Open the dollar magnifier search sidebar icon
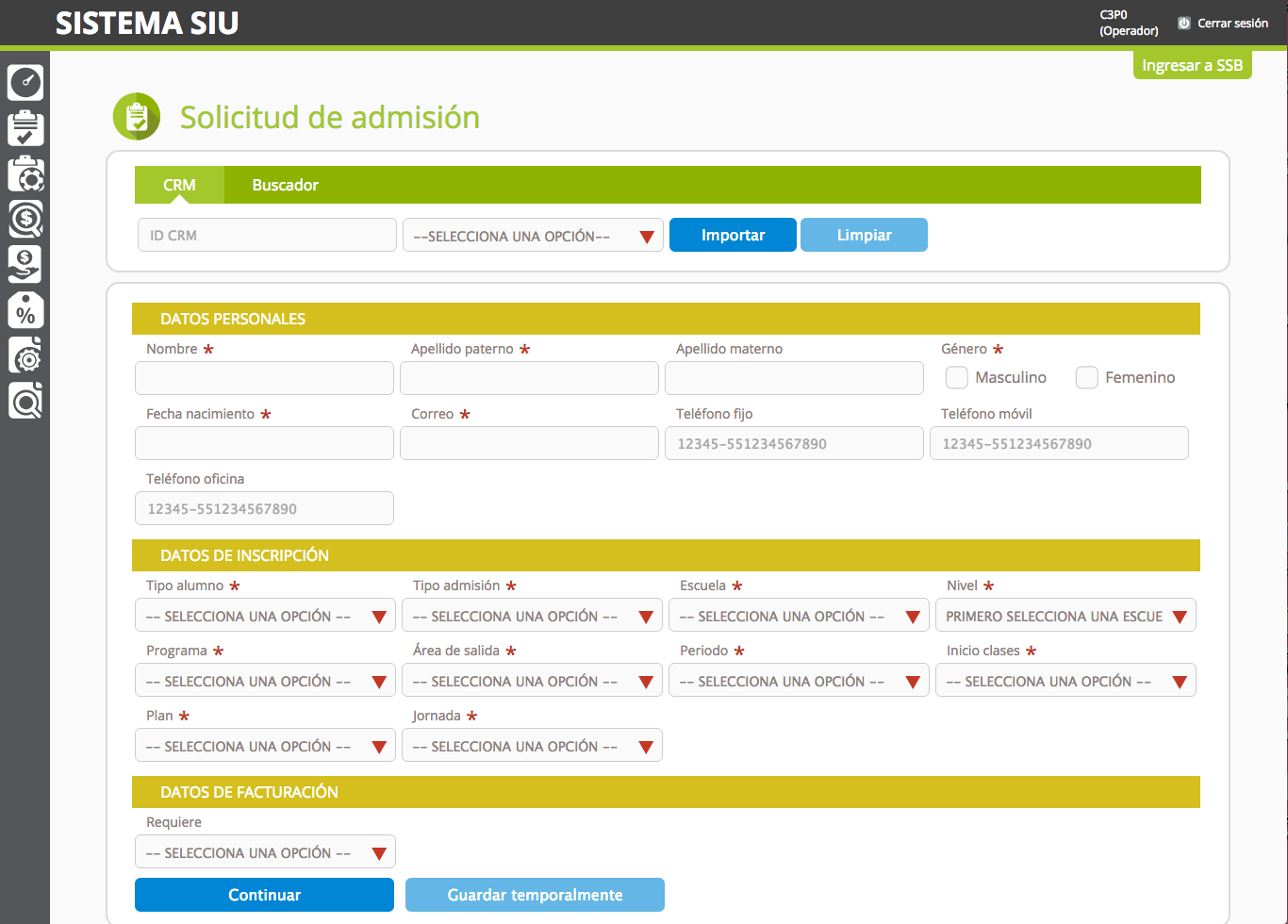The width and height of the screenshot is (1288, 924). tap(25, 220)
